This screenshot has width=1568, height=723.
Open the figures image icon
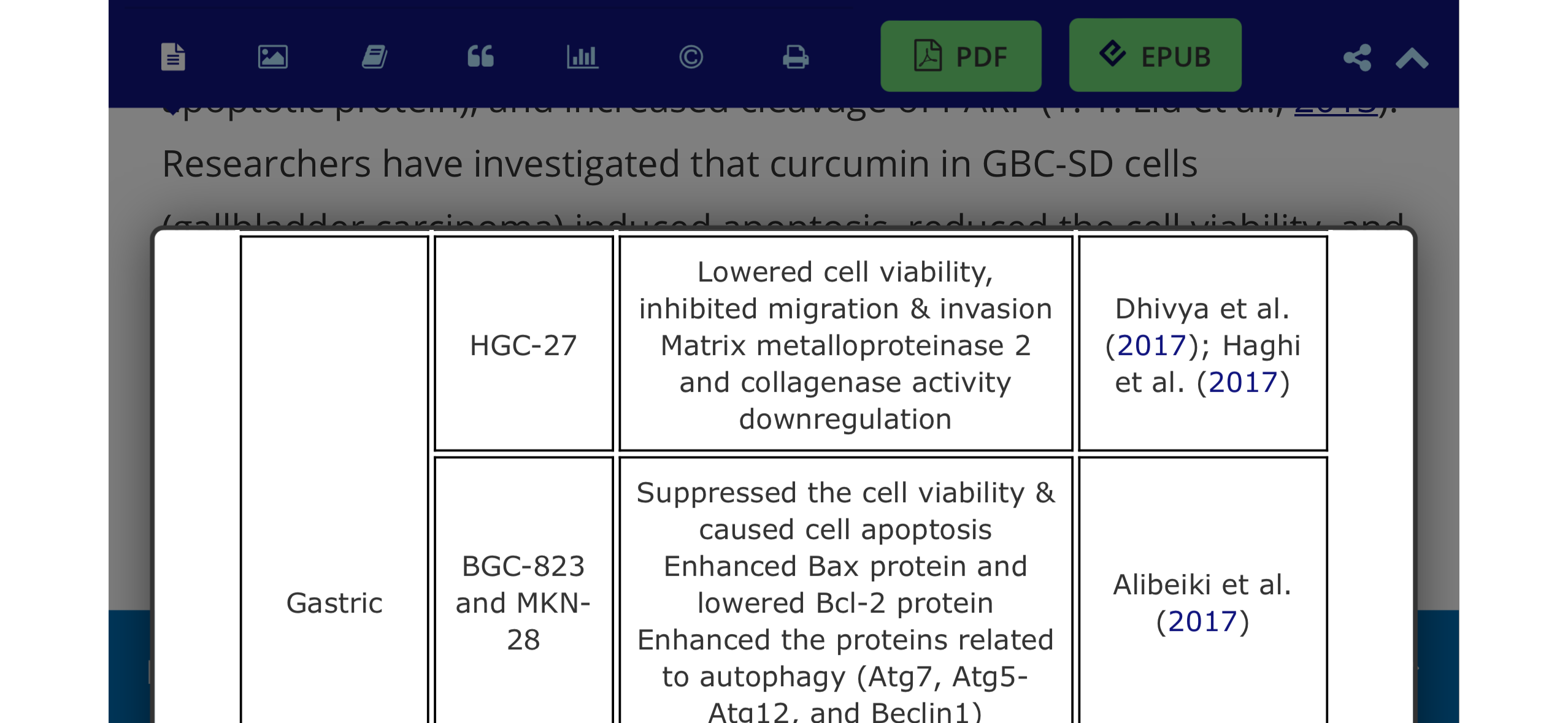(x=272, y=57)
